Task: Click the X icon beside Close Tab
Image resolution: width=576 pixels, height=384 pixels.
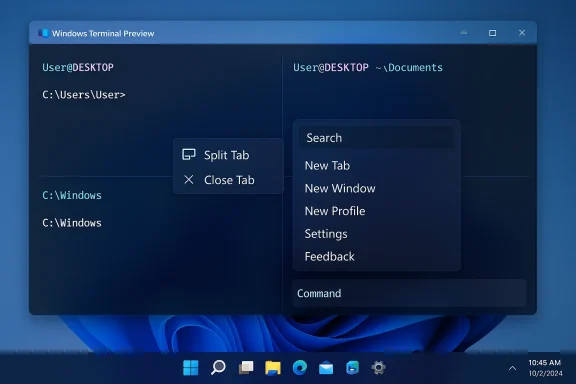Action: (x=189, y=180)
